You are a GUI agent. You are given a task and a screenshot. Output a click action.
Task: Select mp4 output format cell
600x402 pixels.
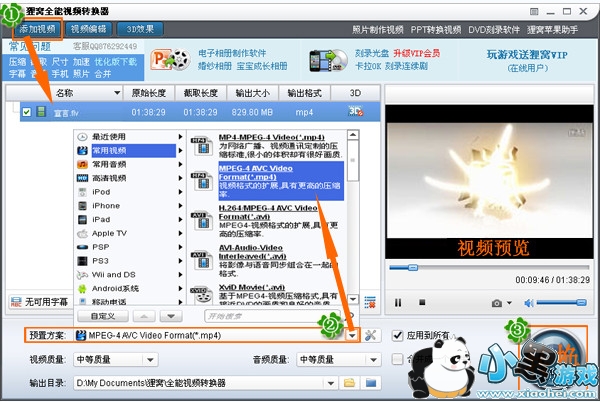pyautogui.click(x=304, y=112)
